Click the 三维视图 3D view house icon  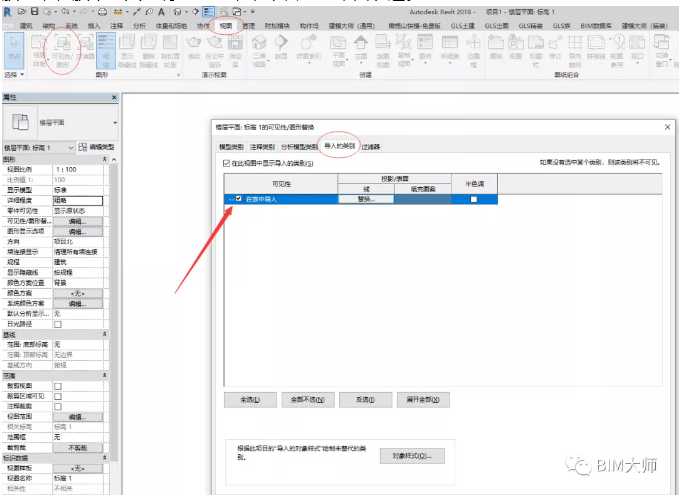259,51
